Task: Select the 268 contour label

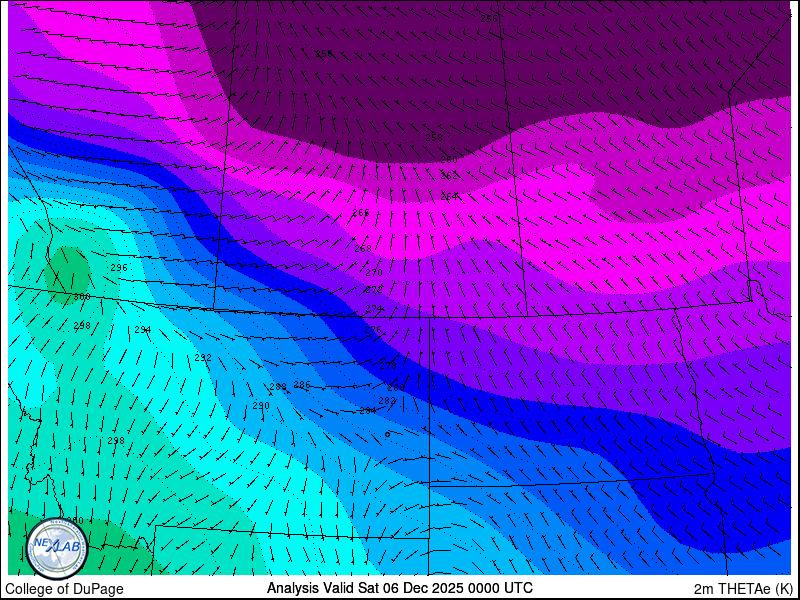Action: [363, 248]
